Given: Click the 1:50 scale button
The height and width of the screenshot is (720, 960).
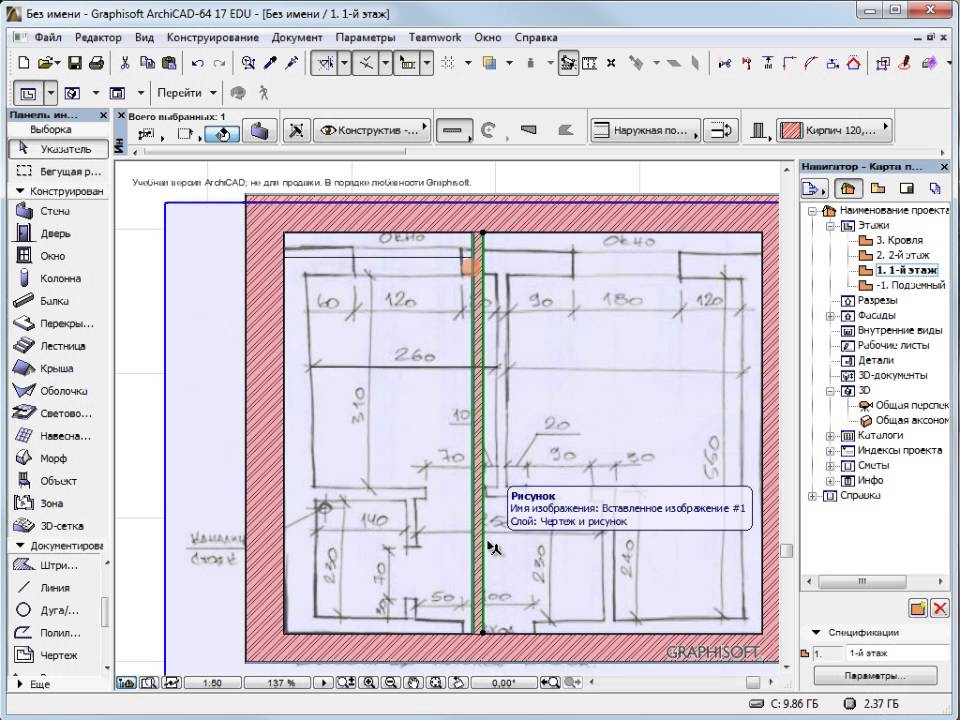Looking at the screenshot, I should click(x=212, y=683).
